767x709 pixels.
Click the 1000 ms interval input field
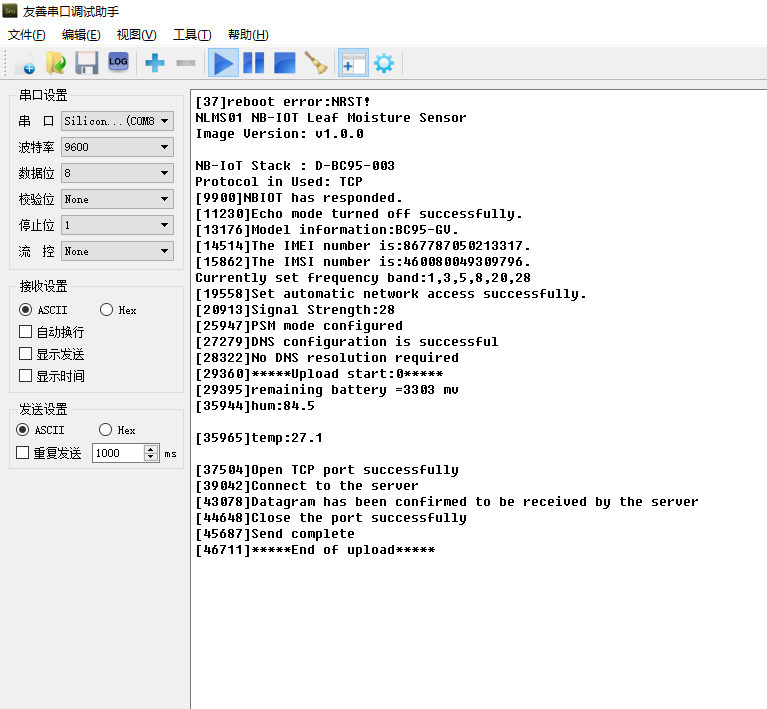pyautogui.click(x=118, y=453)
